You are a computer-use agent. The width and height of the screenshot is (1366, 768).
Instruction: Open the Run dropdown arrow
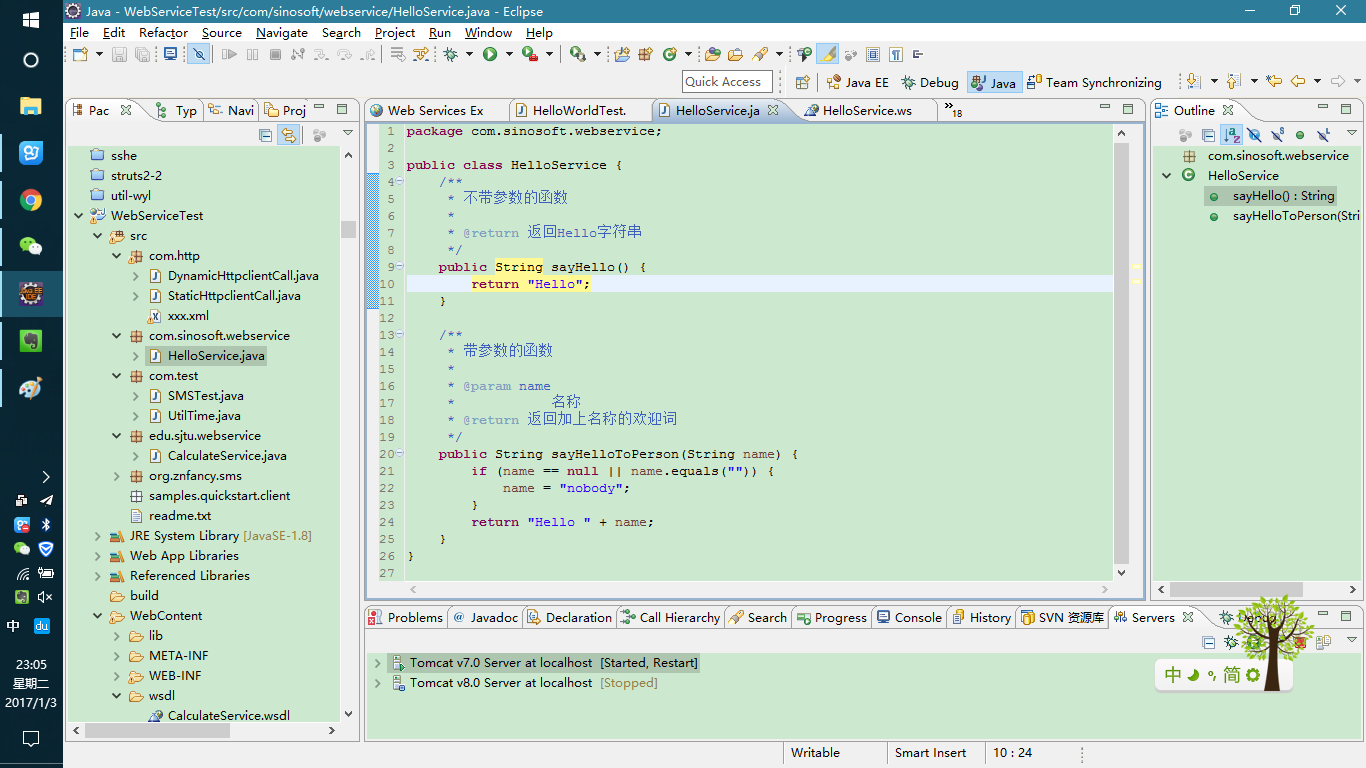click(x=509, y=54)
